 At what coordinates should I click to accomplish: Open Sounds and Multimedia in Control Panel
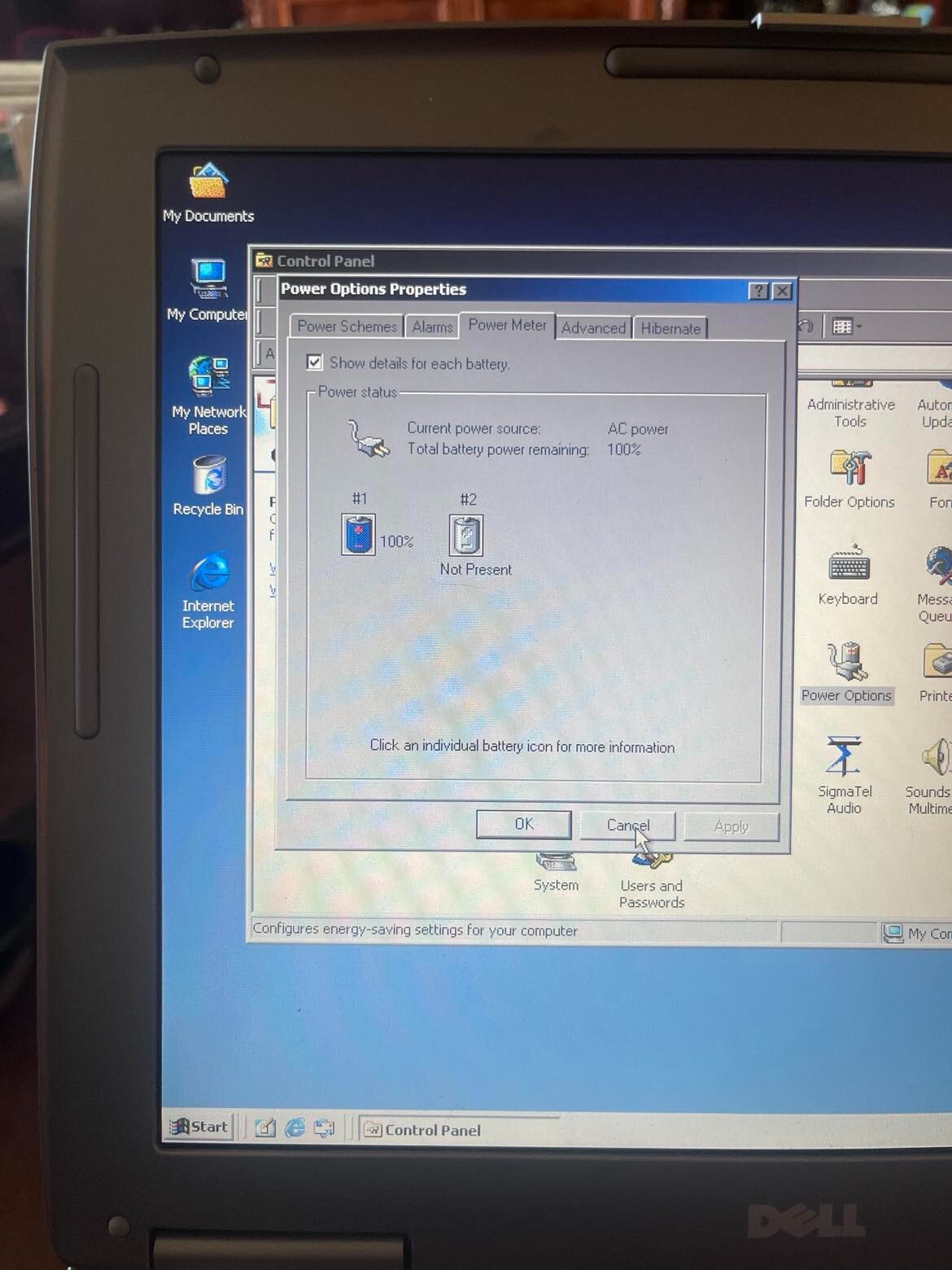[930, 776]
